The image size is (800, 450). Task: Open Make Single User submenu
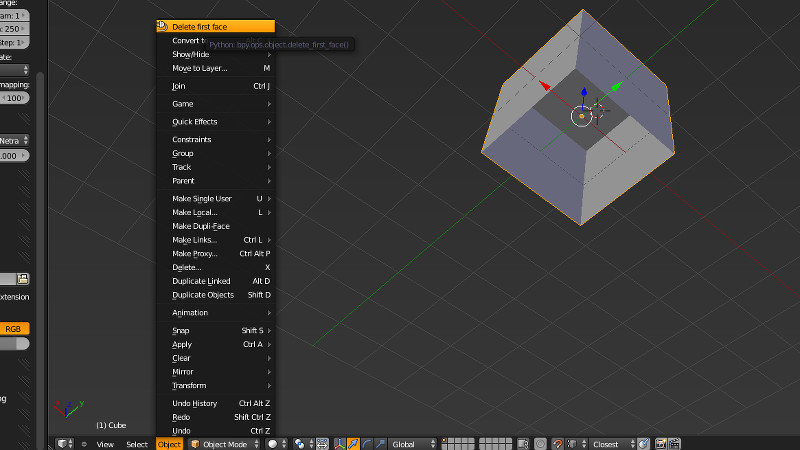coord(215,198)
